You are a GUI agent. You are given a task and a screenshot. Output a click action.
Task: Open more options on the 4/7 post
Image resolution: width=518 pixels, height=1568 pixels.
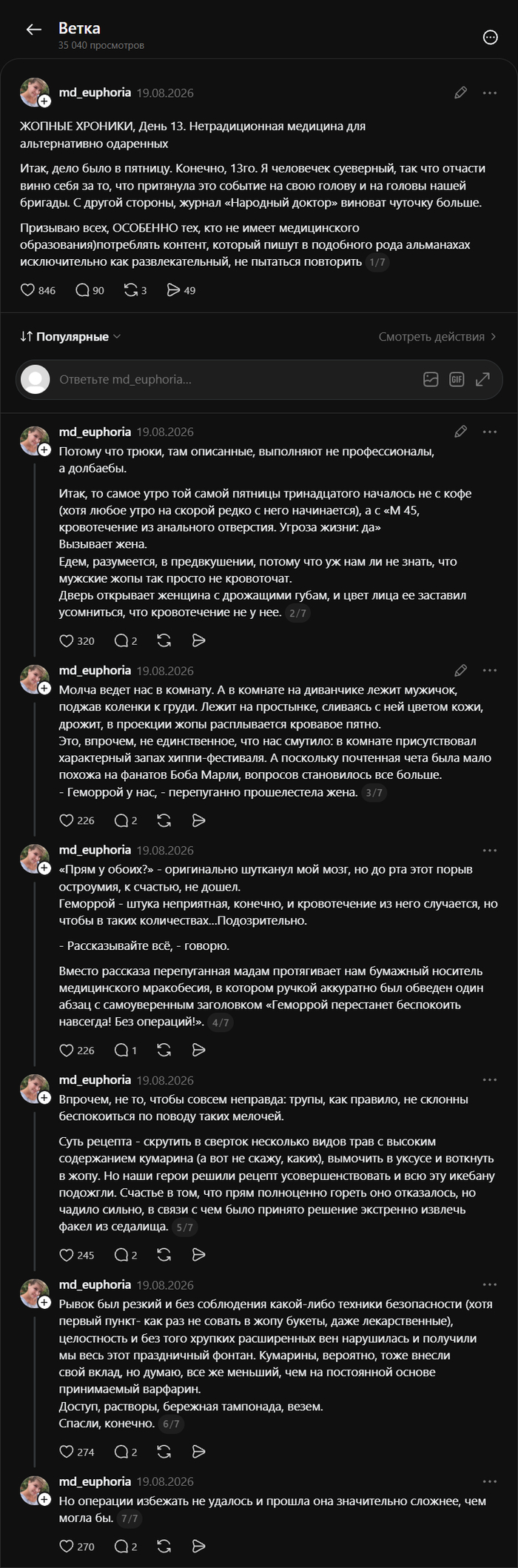coord(489,851)
